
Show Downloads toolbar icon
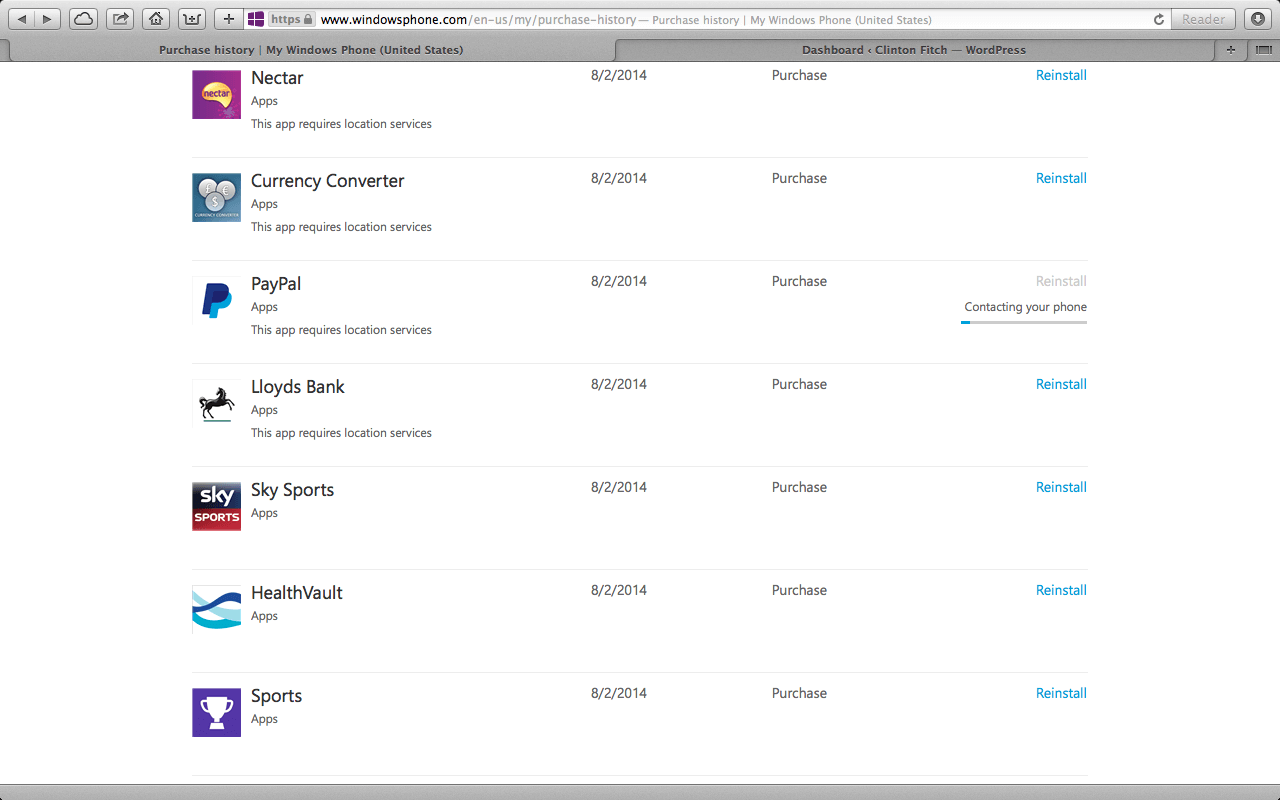point(1257,19)
